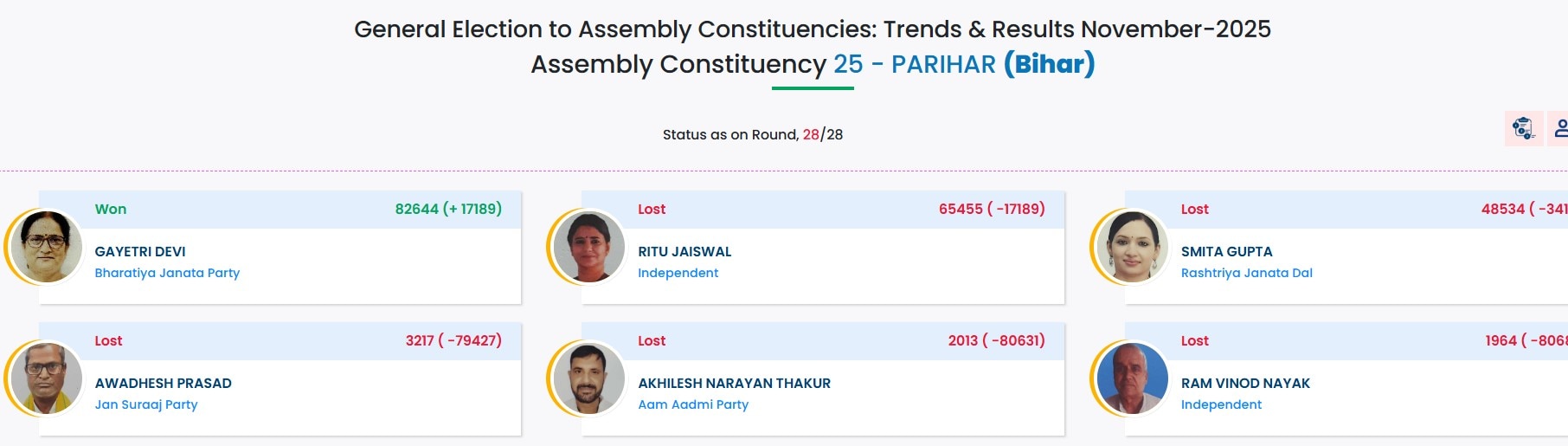The width and height of the screenshot is (1568, 446).
Task: Open the Rashtriya Janata Dal party link
Action: [x=1246, y=273]
